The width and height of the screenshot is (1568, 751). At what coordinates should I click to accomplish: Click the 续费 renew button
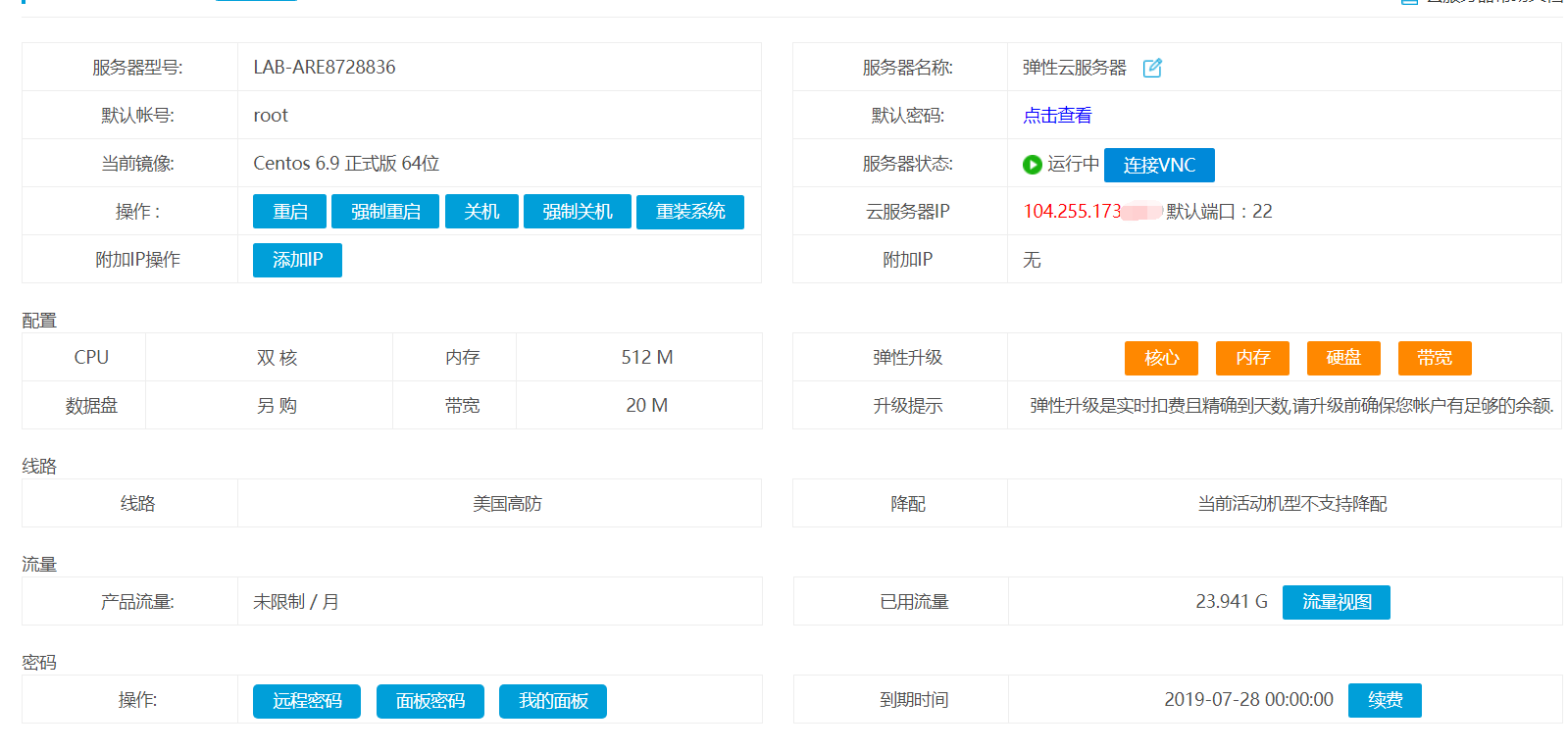click(1384, 700)
